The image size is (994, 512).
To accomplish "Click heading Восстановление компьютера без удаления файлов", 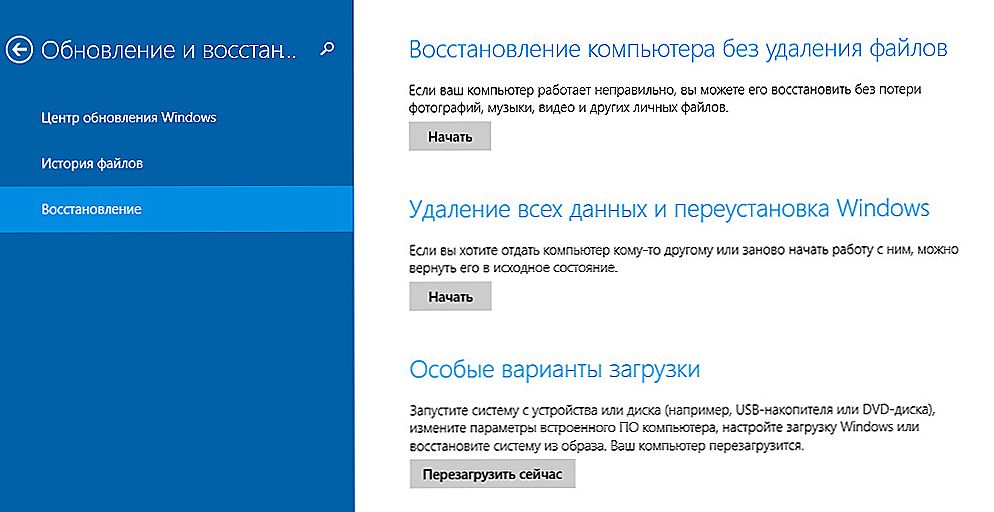I will pyautogui.click(x=678, y=48).
